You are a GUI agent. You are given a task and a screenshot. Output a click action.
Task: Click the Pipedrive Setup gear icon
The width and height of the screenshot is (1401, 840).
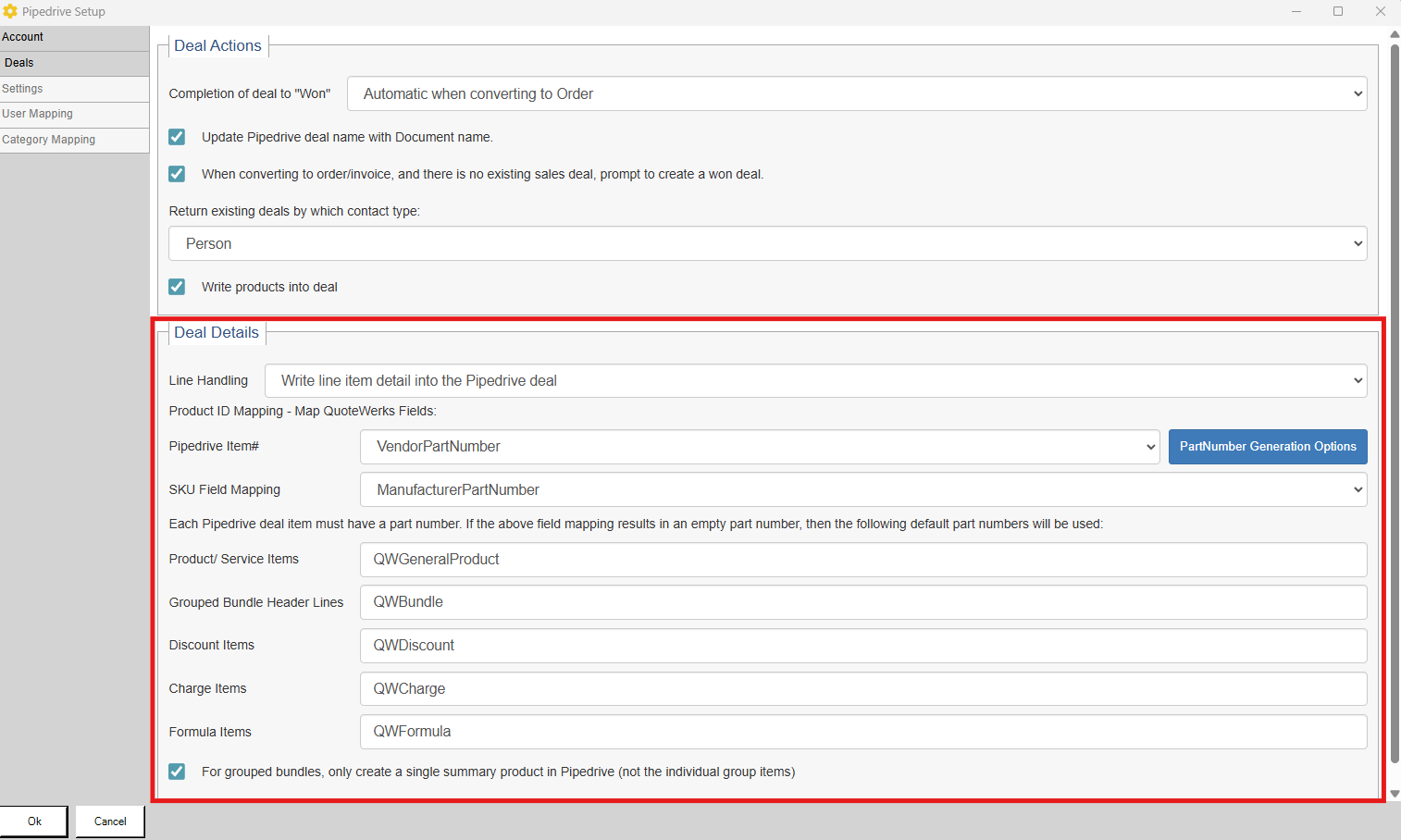[10, 11]
